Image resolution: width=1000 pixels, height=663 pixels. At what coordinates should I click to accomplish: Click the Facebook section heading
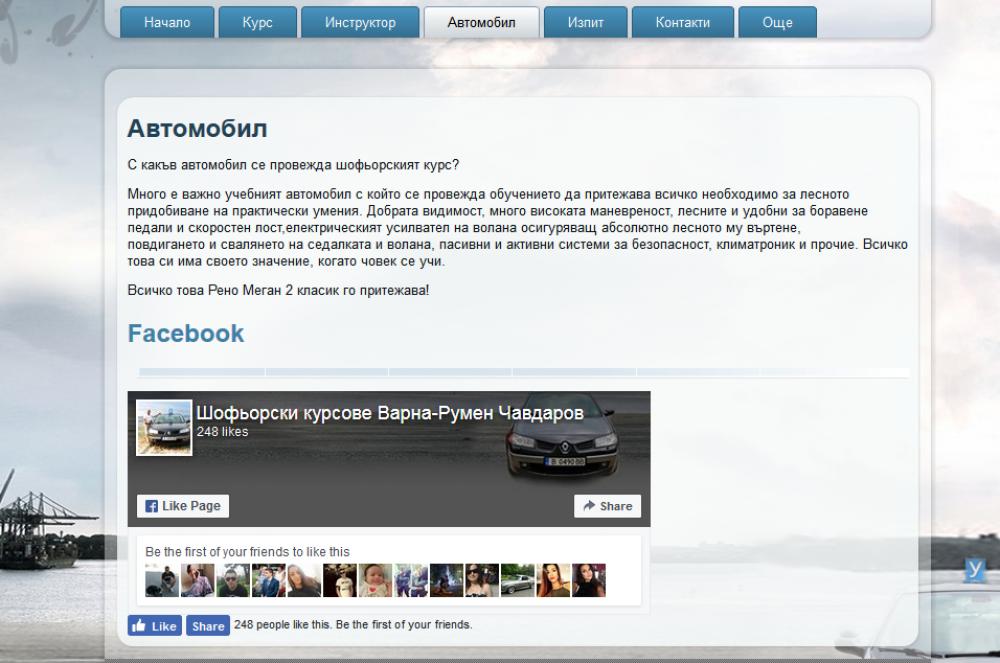(x=186, y=333)
